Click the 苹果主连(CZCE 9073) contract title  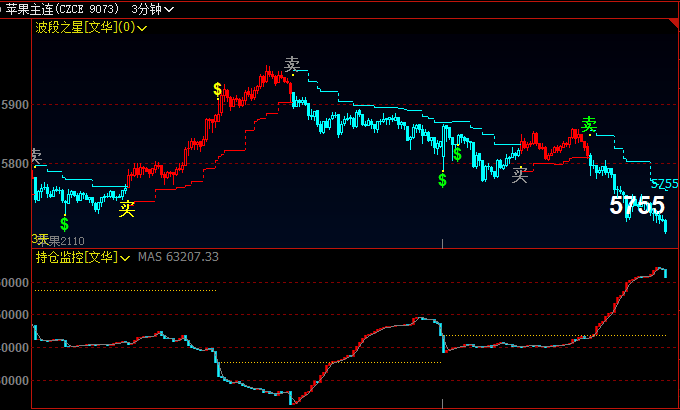[x=62, y=9]
